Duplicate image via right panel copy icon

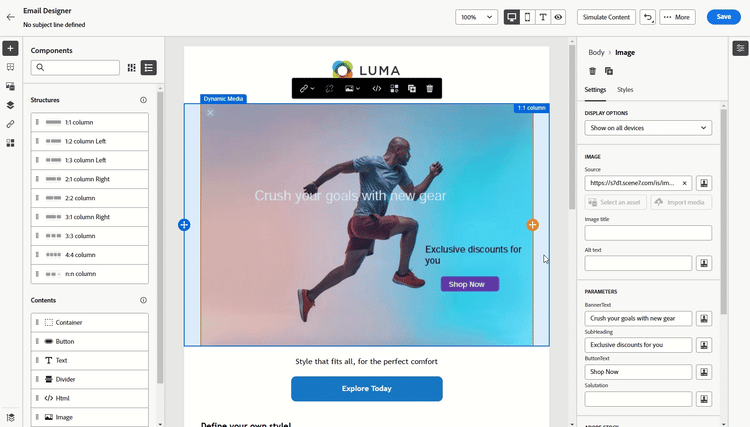609,71
